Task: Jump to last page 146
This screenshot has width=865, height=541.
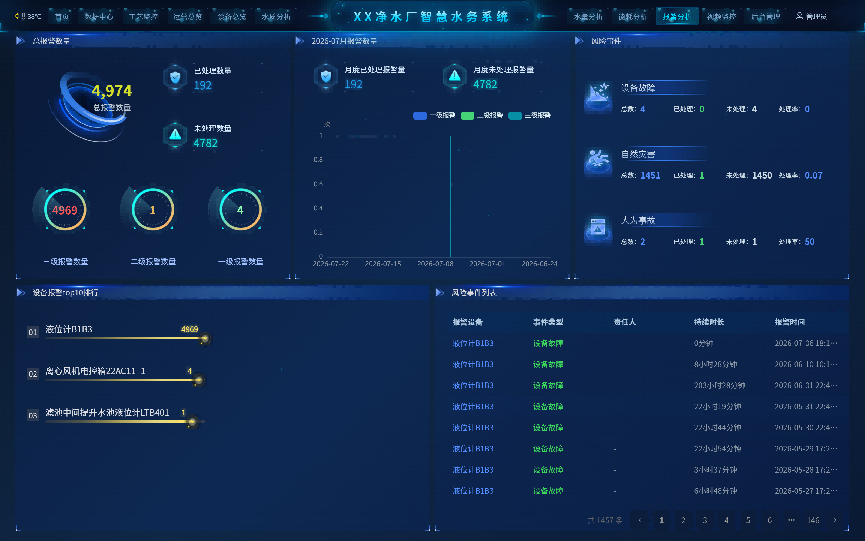Action: (x=813, y=520)
